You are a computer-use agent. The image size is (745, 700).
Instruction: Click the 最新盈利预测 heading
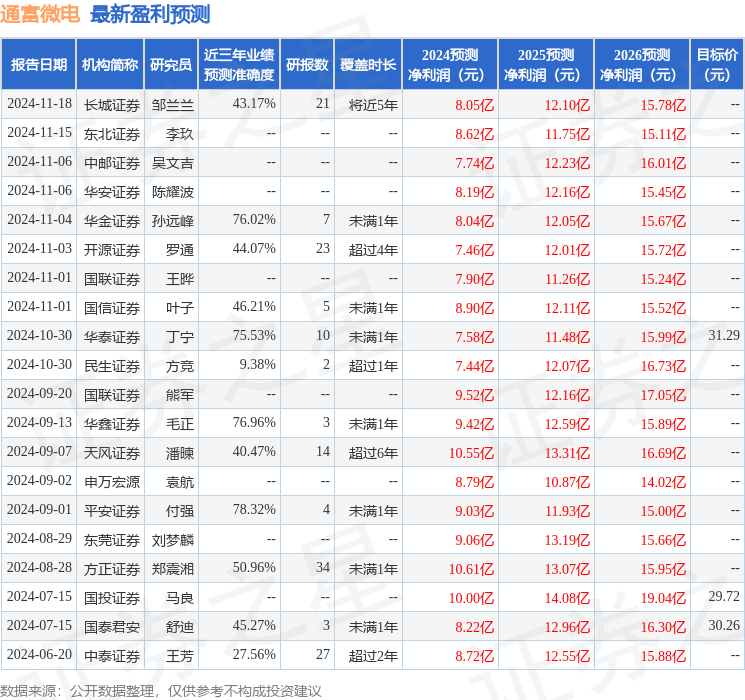pos(150,14)
